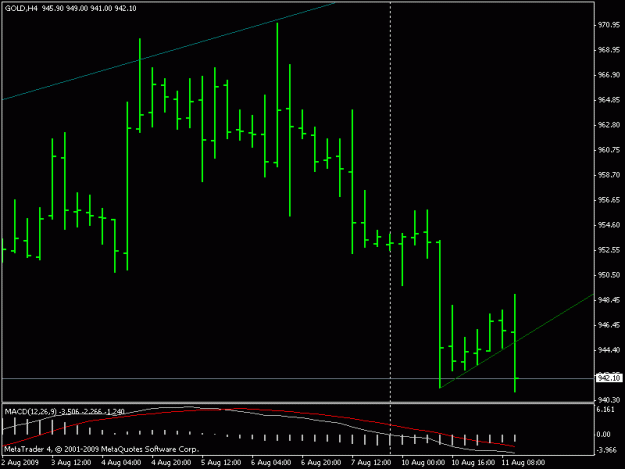Click the 958.70 price label

click(x=609, y=175)
